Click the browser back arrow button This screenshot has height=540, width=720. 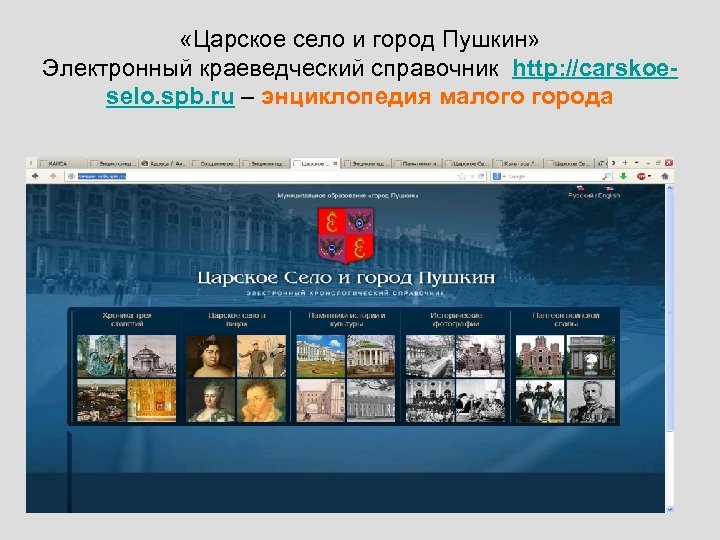[x=35, y=176]
